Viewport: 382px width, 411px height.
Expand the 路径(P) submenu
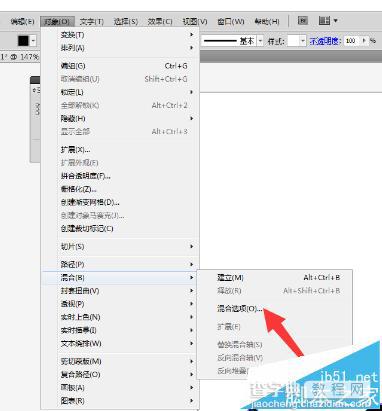coord(120,265)
